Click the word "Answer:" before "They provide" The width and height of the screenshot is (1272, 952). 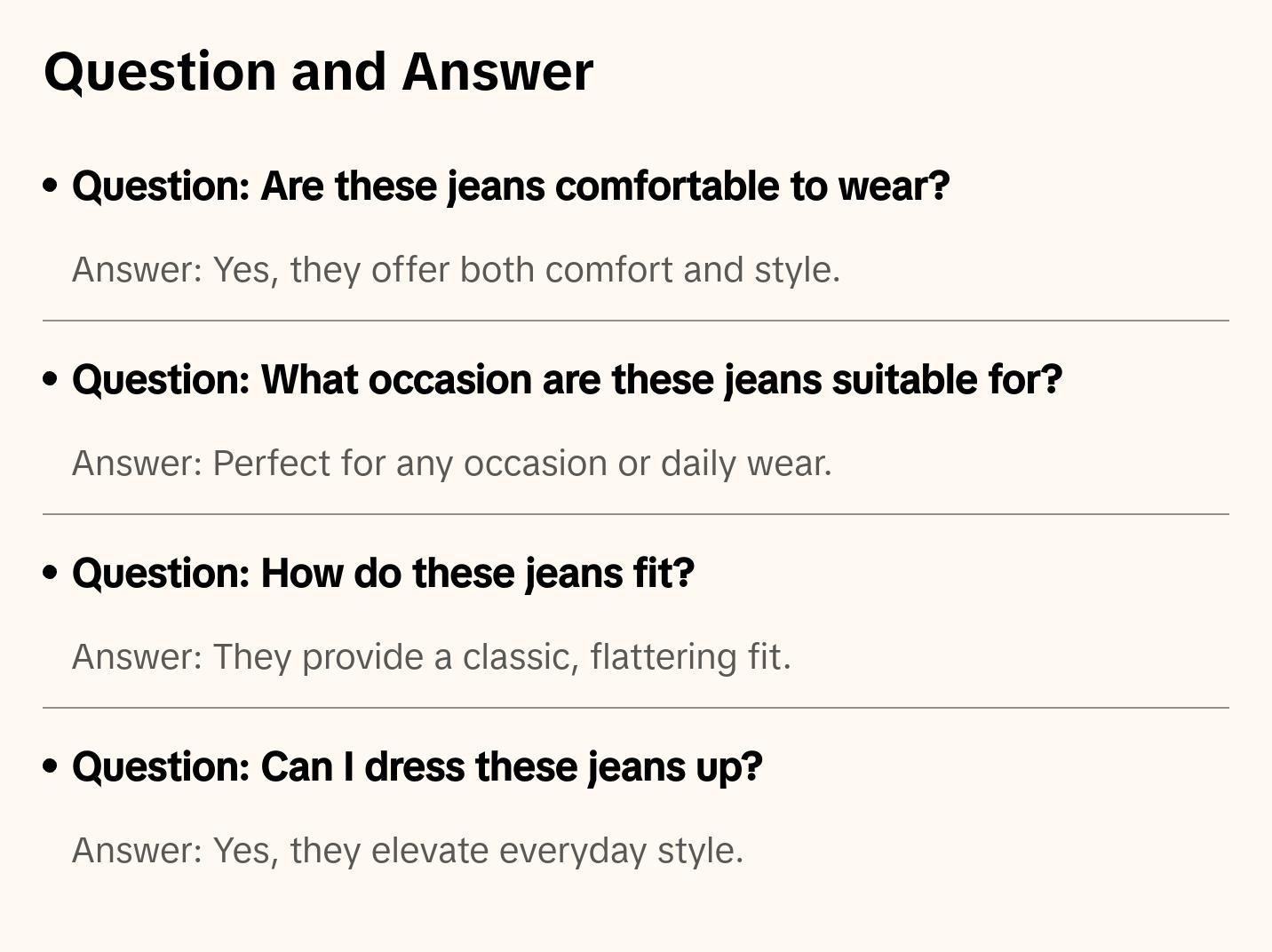[x=138, y=657]
